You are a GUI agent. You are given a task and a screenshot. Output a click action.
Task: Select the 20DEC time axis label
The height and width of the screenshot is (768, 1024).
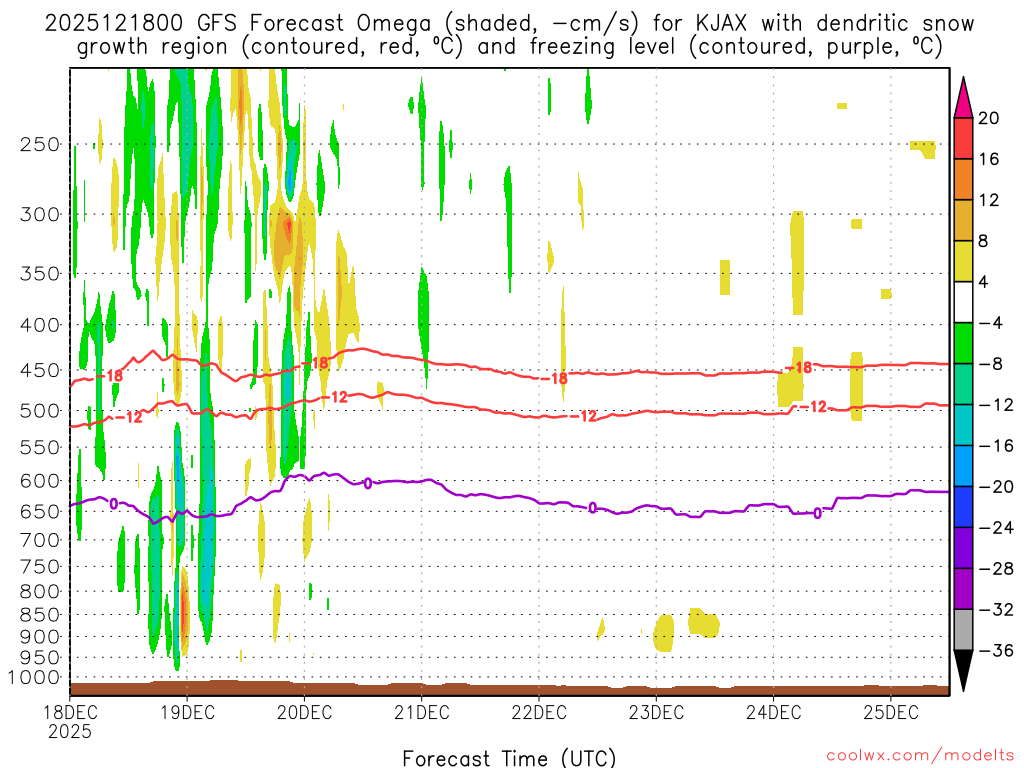304,712
